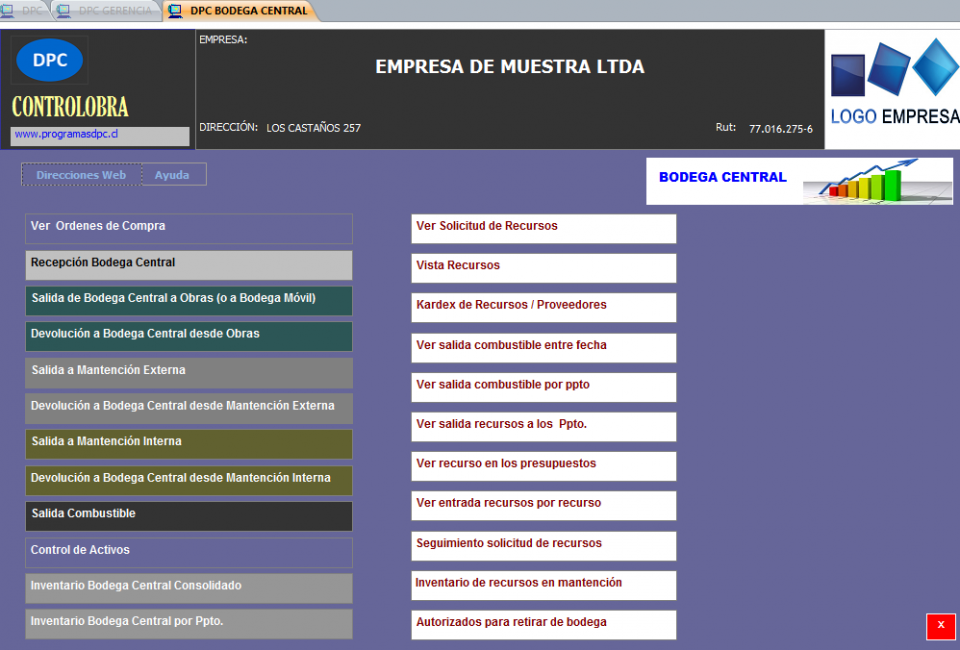
Task: Open Salida de Bodega Central a Obras
Action: 189,300
